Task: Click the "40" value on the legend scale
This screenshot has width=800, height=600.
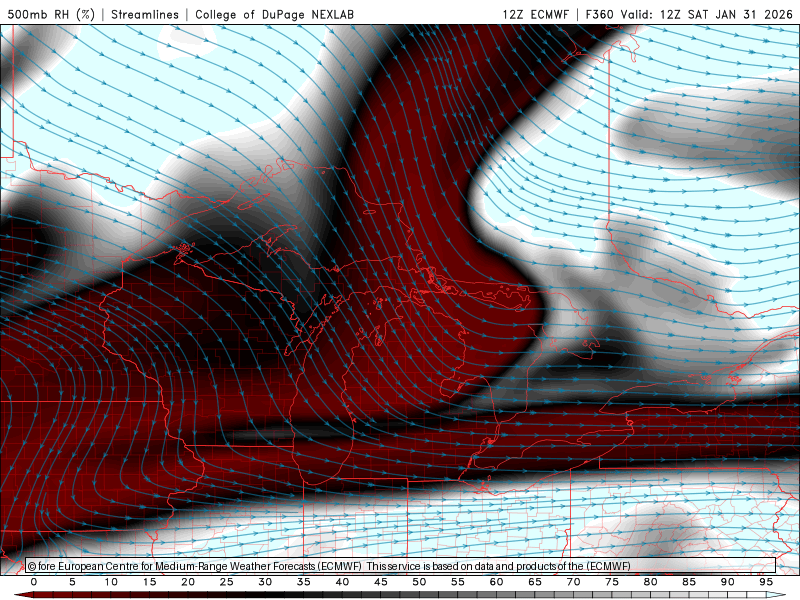Action: (x=342, y=582)
